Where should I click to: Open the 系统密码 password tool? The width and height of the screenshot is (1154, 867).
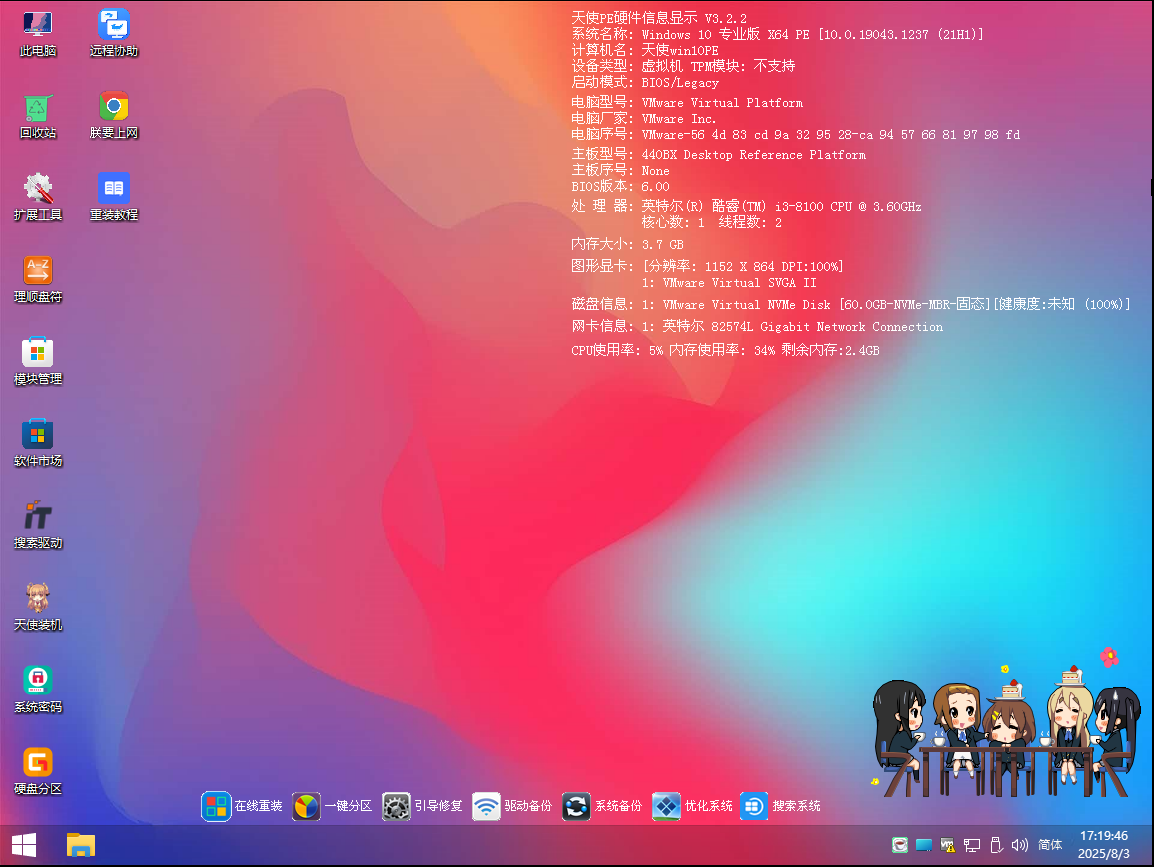(x=37, y=680)
